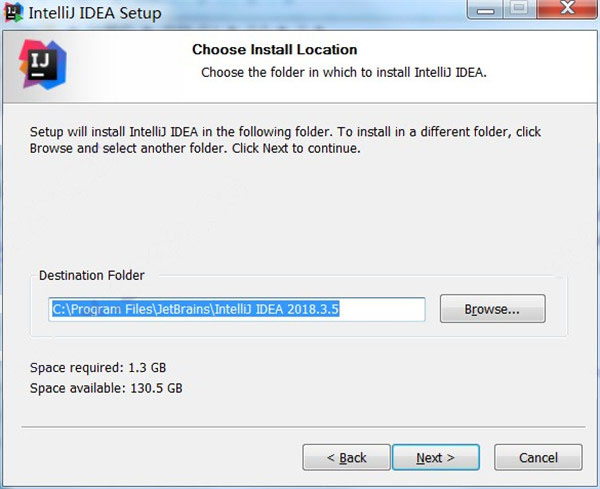Image resolution: width=600 pixels, height=489 pixels.
Task: Click the Destination Folder group label
Action: [x=92, y=275]
